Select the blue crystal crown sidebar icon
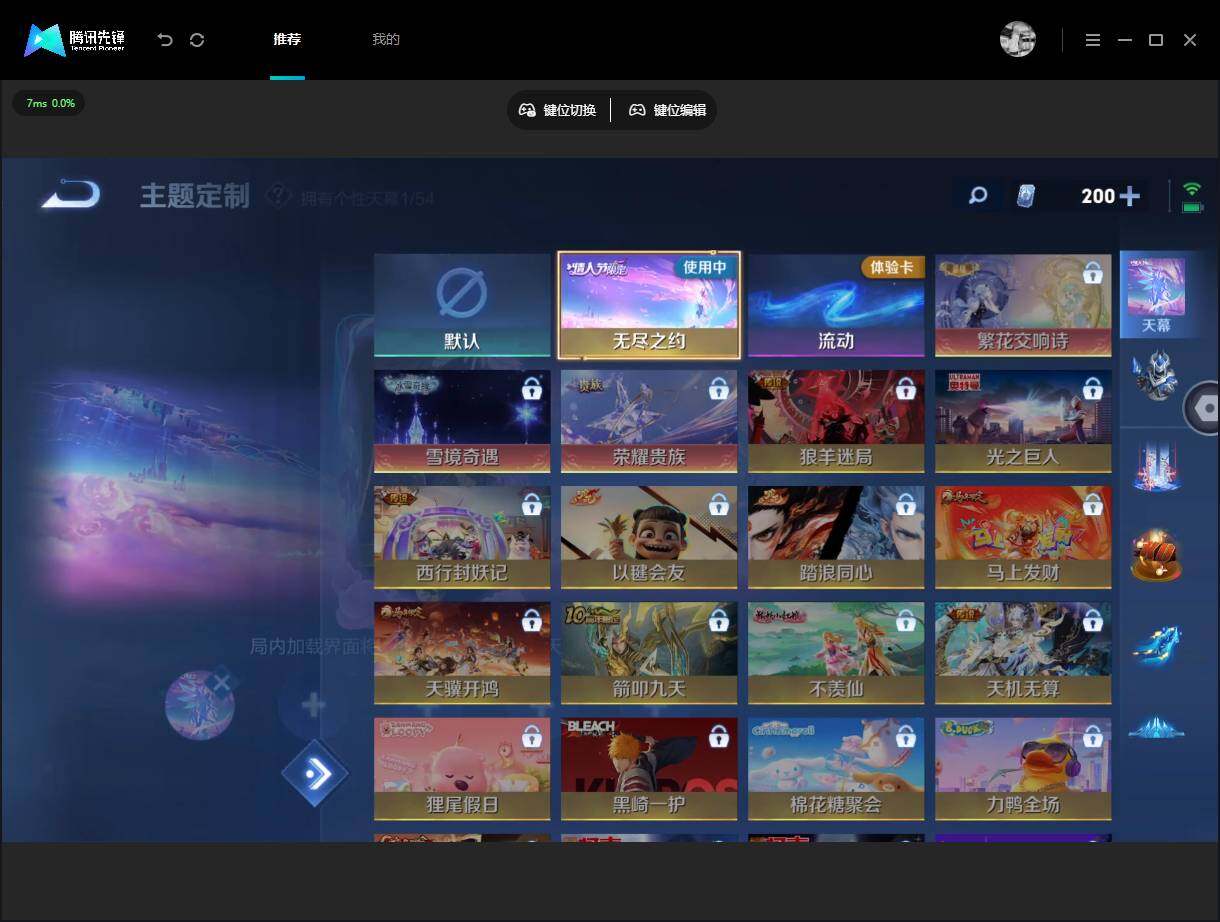 pos(1156,727)
